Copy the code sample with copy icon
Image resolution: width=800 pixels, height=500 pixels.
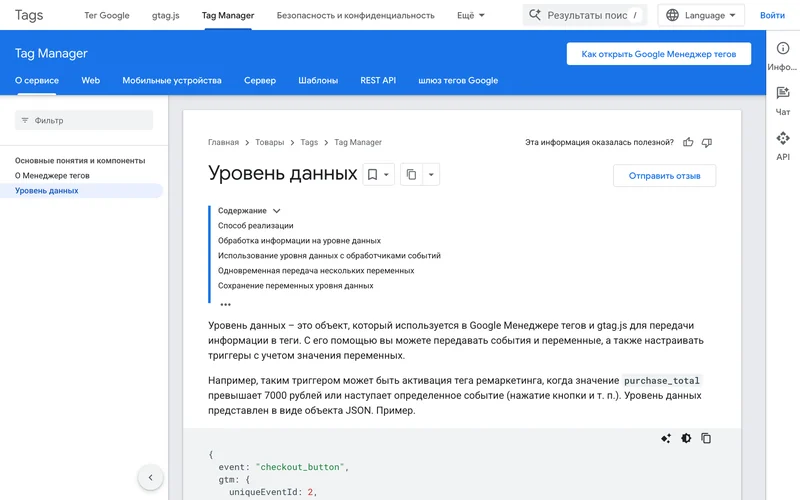pyautogui.click(x=706, y=438)
